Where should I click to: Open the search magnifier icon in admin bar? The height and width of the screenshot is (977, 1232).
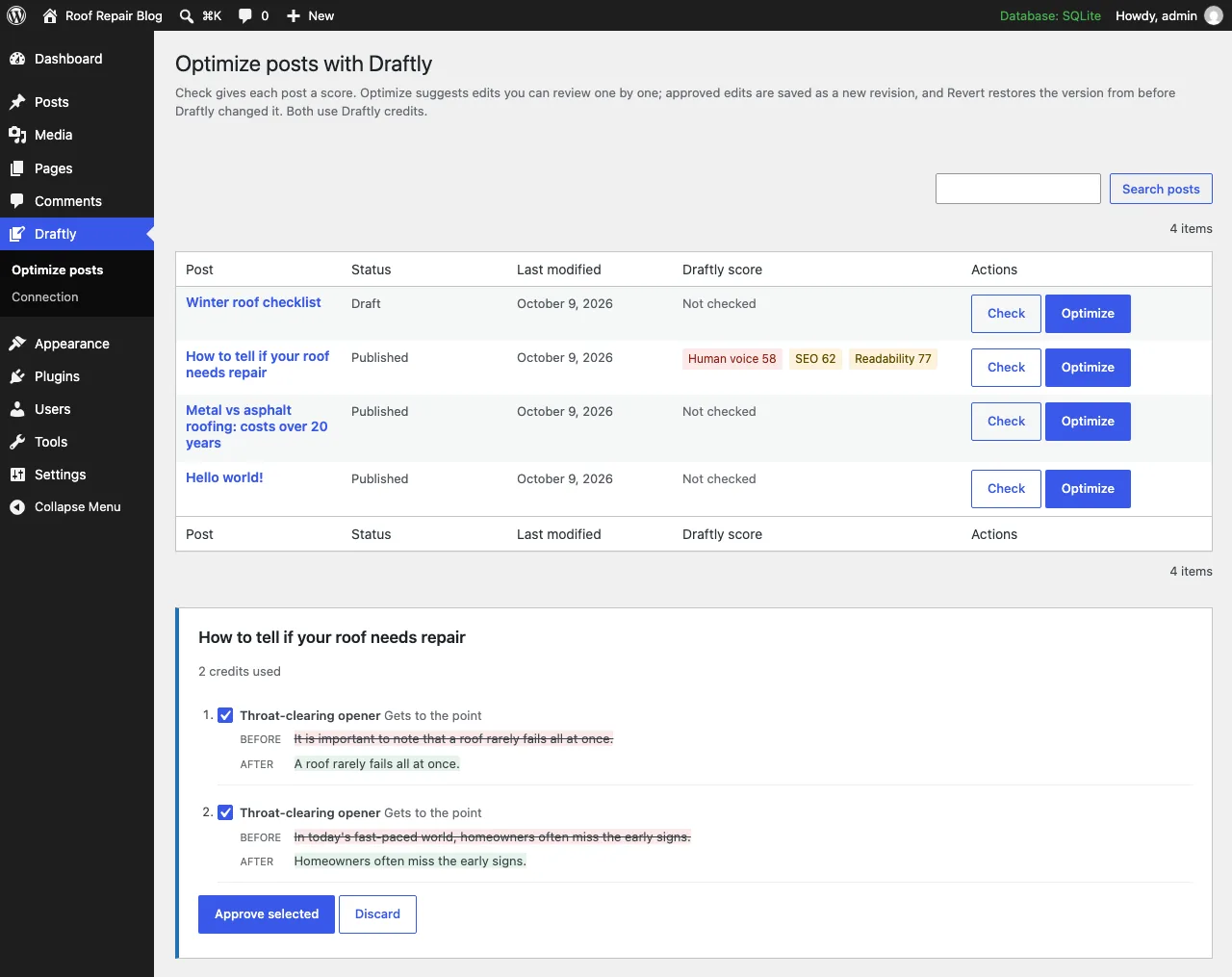187,15
